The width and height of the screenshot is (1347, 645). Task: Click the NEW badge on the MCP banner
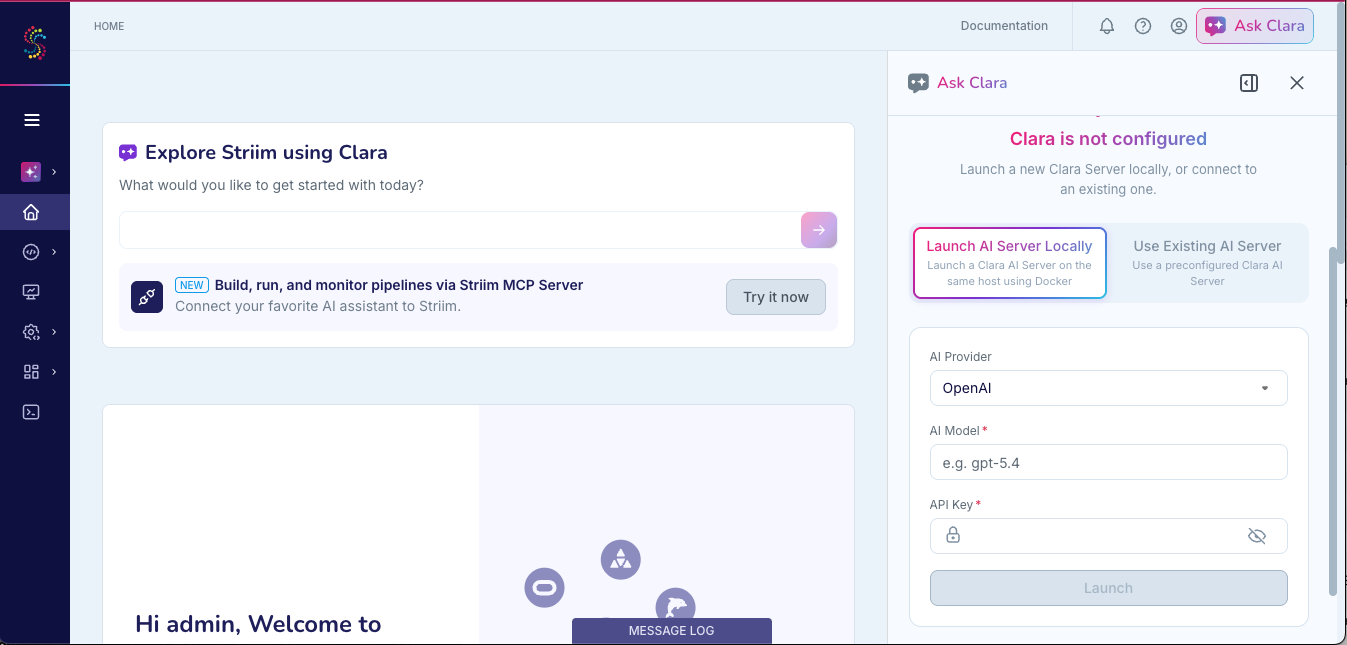(x=192, y=285)
